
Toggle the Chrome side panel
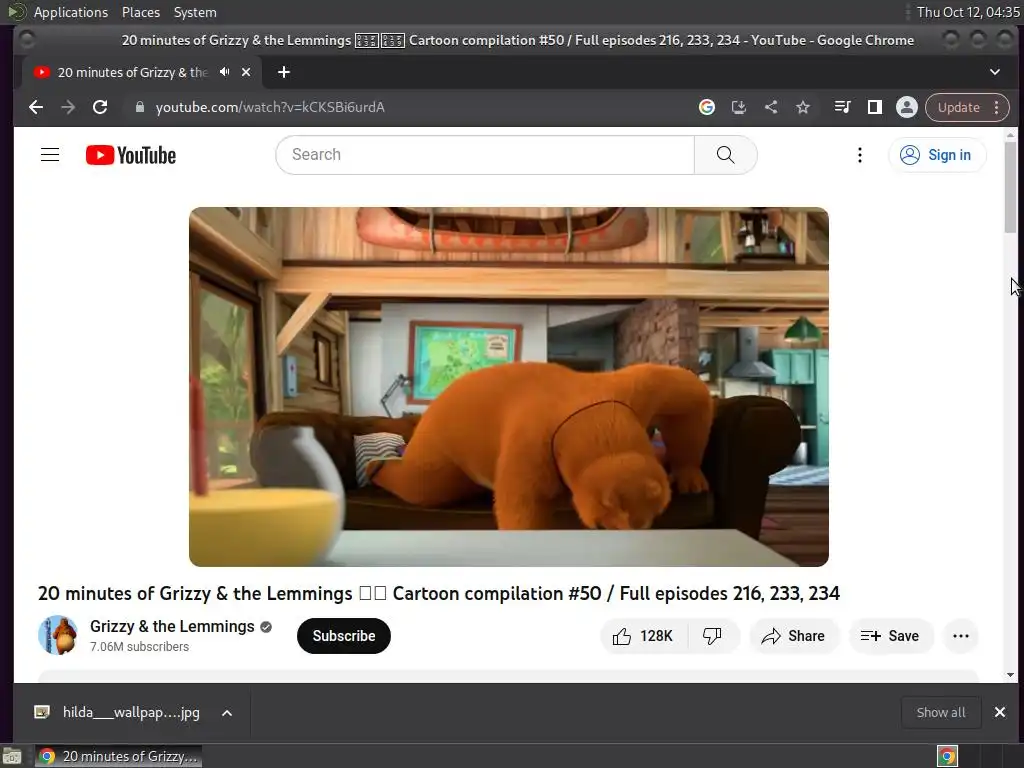click(875, 107)
